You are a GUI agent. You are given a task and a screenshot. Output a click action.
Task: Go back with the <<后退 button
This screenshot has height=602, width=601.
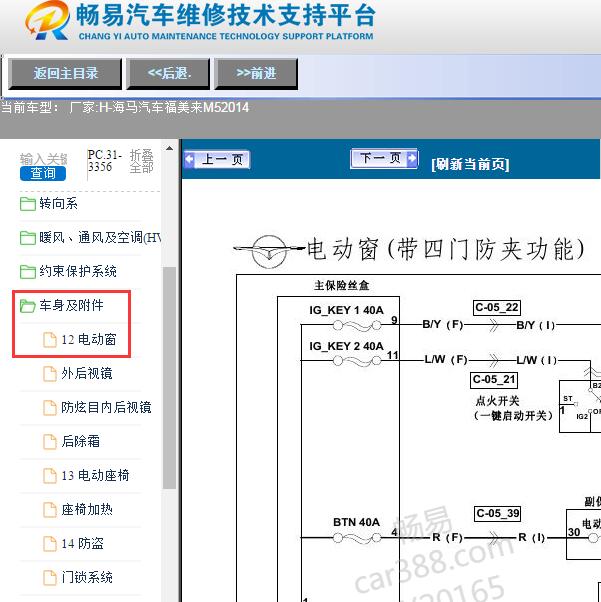click(169, 73)
